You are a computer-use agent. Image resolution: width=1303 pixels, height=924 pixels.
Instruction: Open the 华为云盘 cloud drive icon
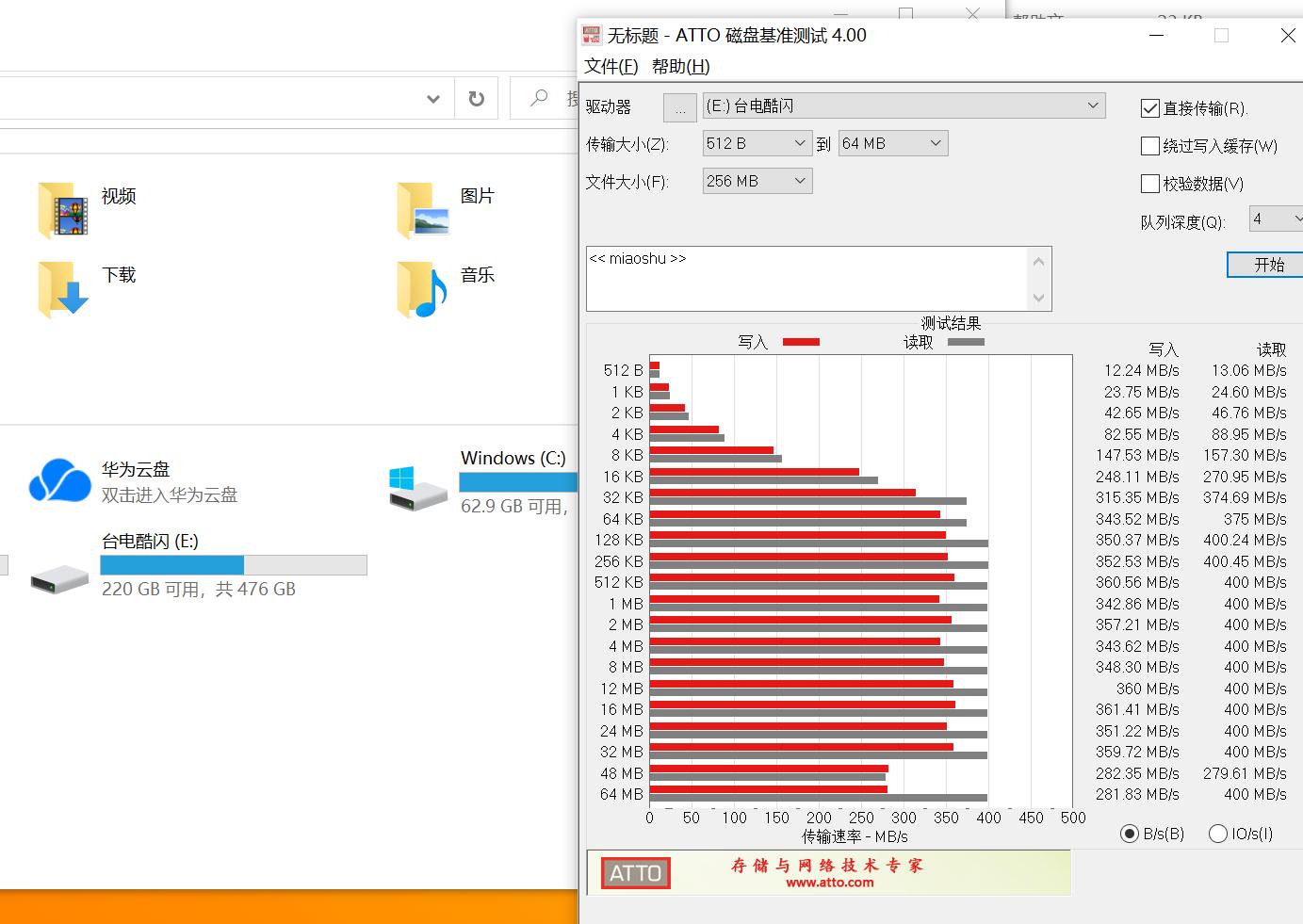(x=59, y=480)
